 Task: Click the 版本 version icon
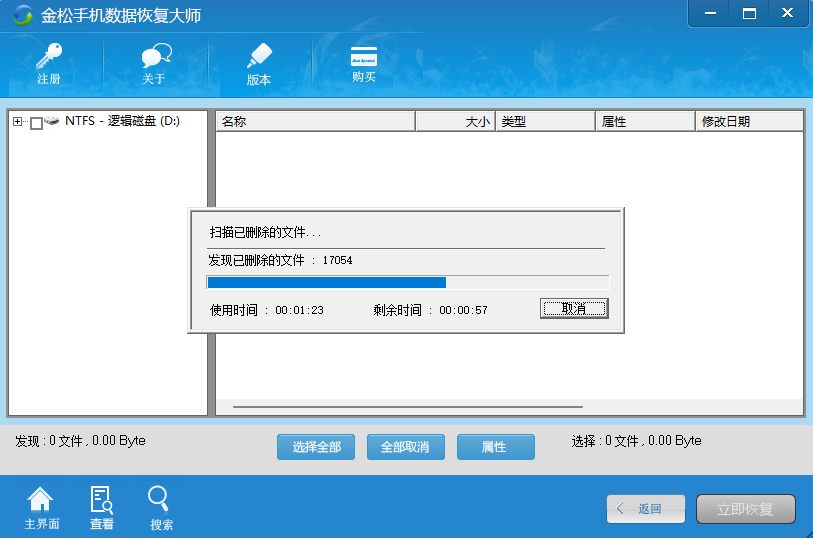click(259, 64)
